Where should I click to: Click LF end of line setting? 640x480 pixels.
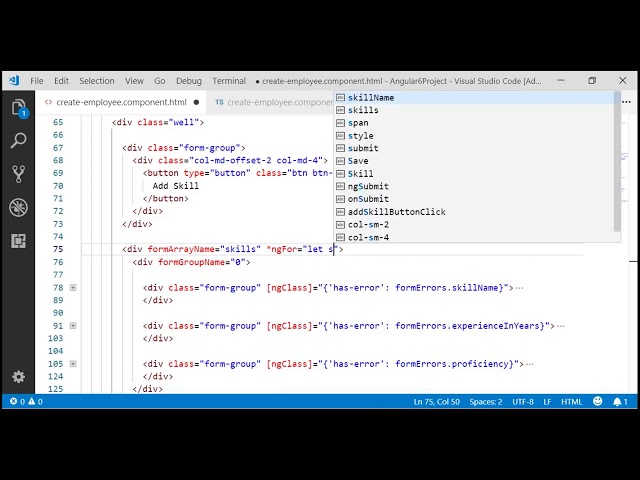coord(547,402)
